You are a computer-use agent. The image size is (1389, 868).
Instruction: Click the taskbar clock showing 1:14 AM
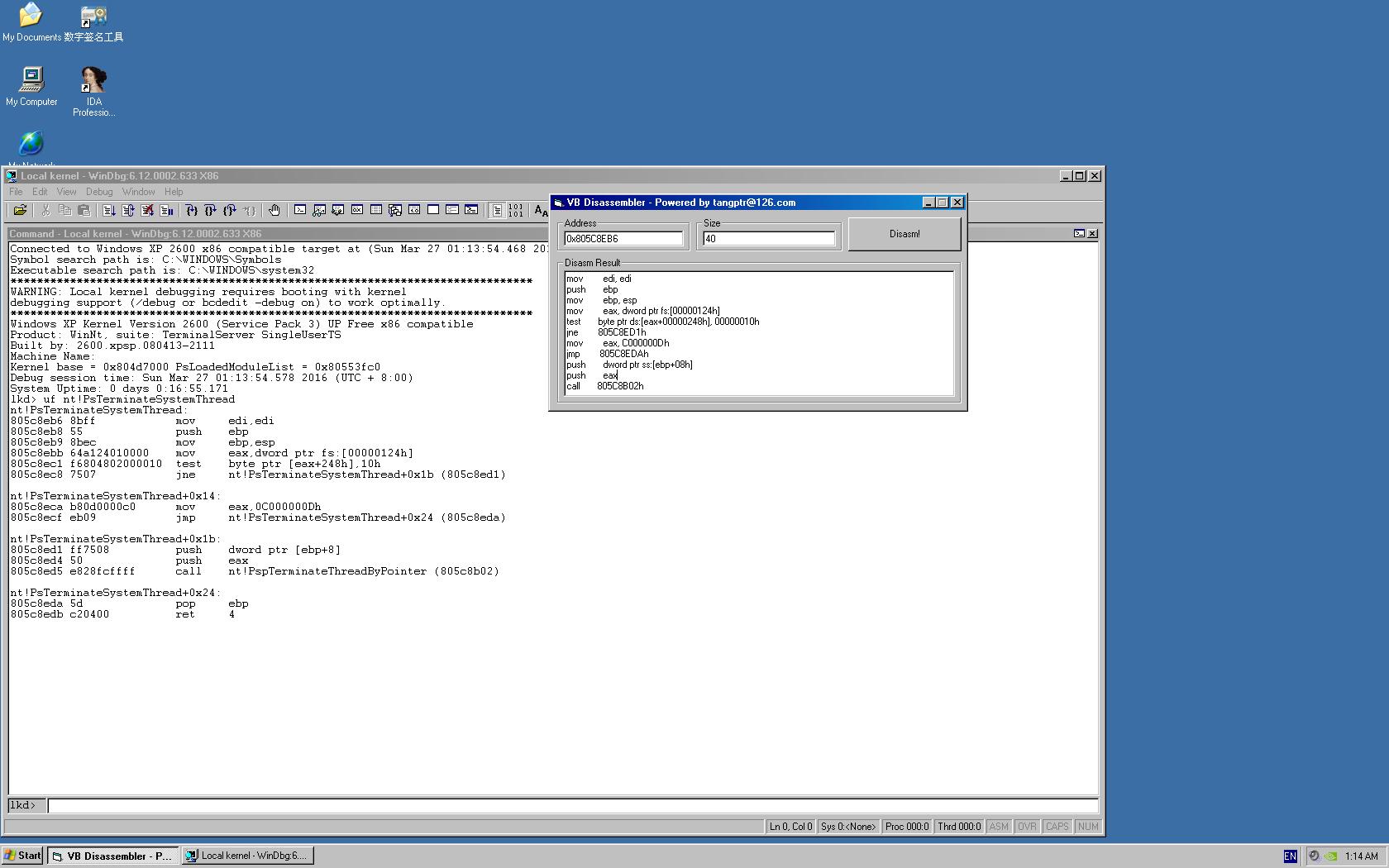tap(1361, 856)
